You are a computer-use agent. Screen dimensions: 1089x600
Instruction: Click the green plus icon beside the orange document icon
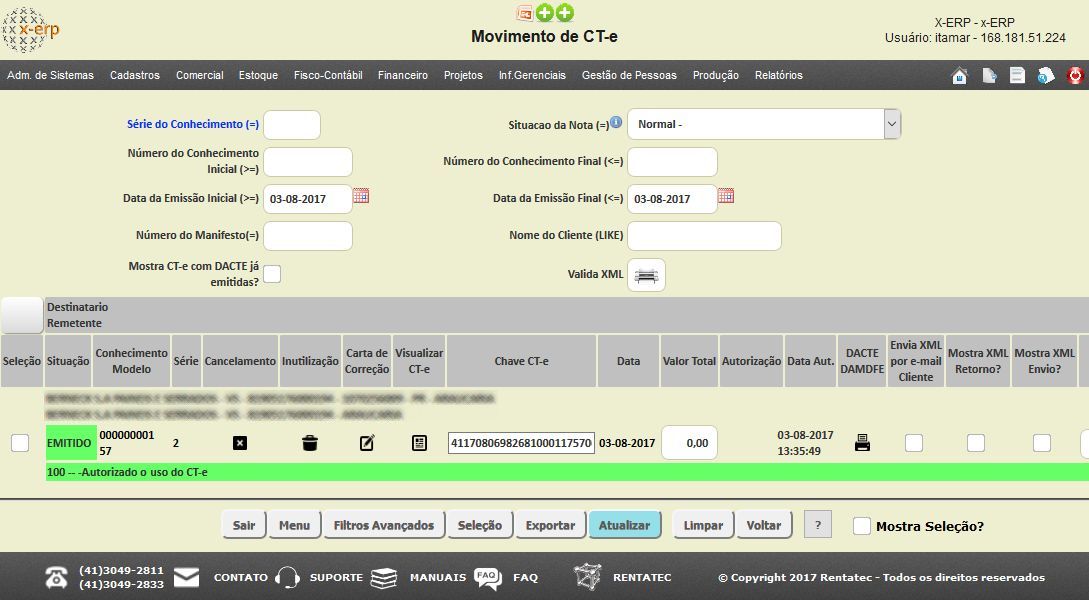(x=545, y=12)
